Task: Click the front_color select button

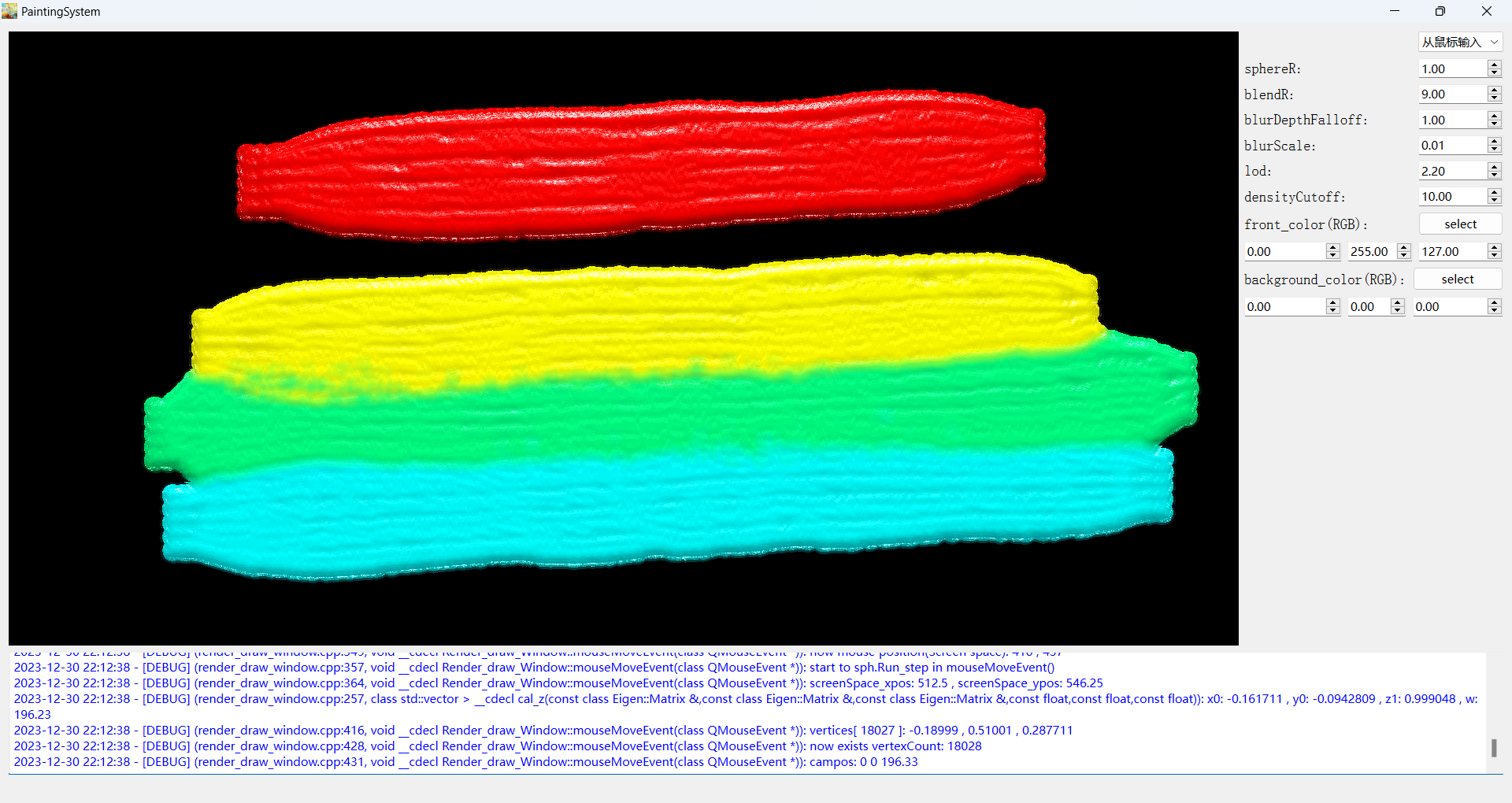Action: (x=1460, y=224)
